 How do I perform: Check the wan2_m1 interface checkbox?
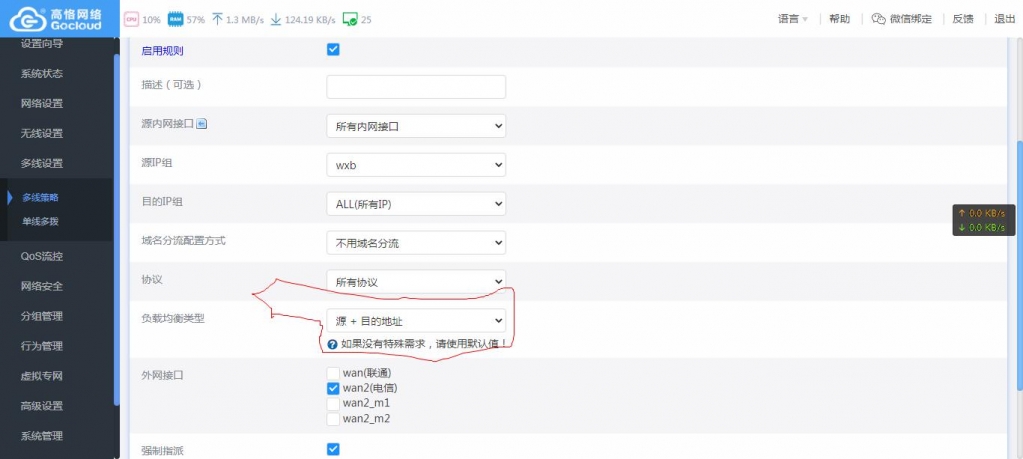coord(333,404)
